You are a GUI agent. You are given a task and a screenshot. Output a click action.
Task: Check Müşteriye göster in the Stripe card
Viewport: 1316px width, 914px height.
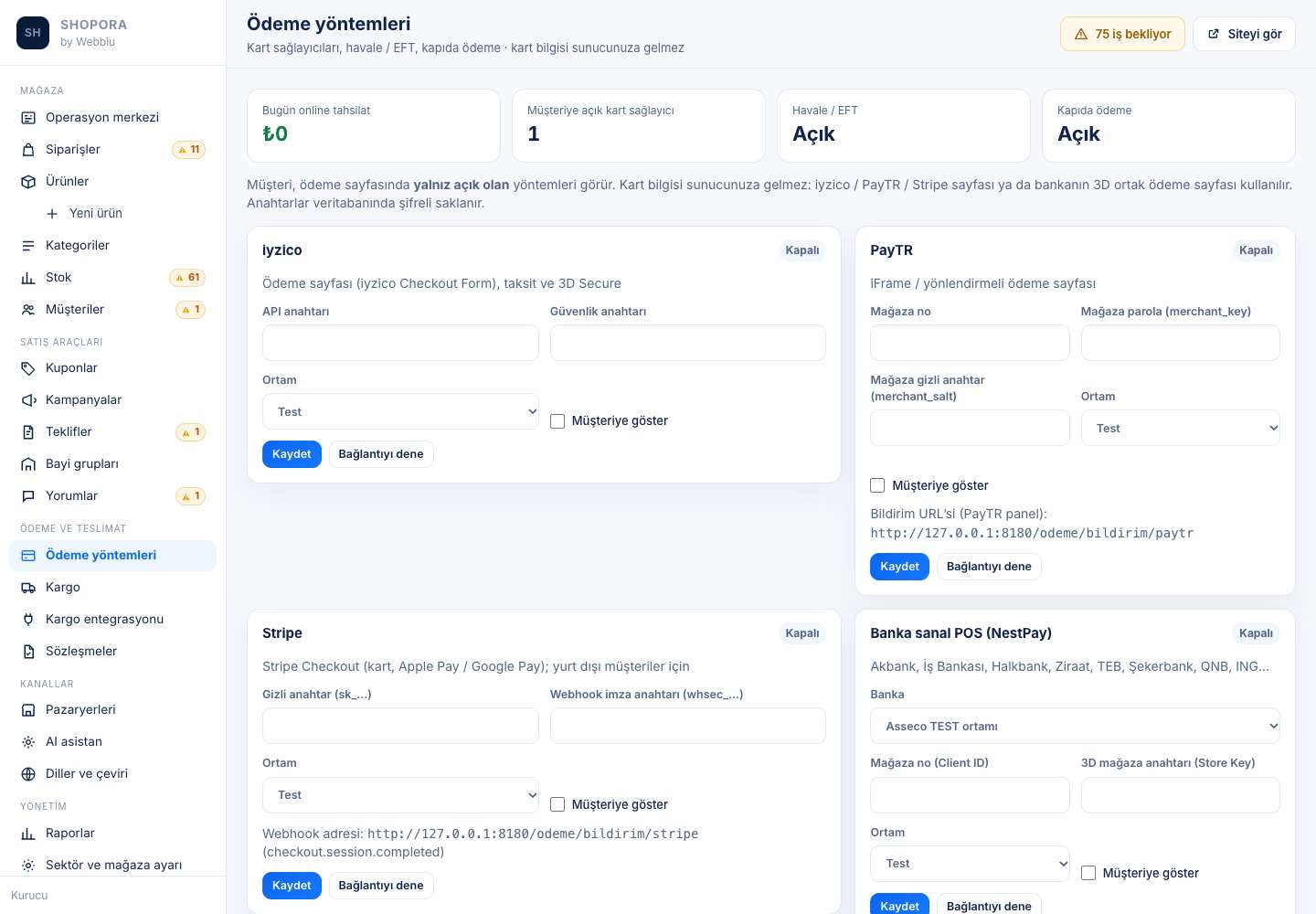point(557,804)
